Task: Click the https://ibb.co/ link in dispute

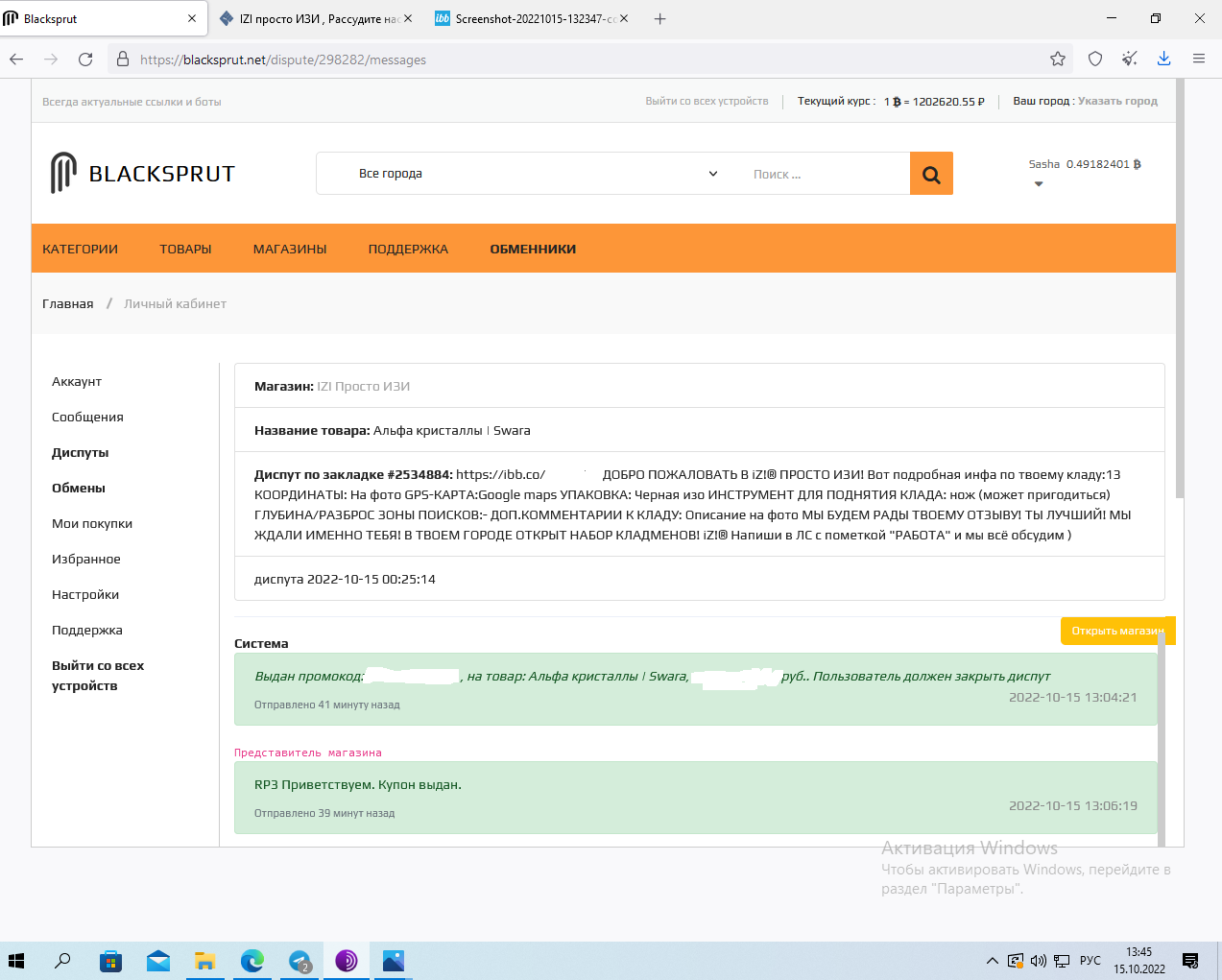Action: [500, 474]
